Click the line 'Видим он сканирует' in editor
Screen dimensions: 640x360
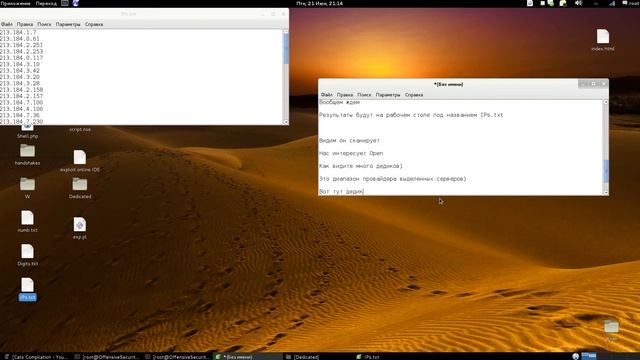pyautogui.click(x=349, y=140)
